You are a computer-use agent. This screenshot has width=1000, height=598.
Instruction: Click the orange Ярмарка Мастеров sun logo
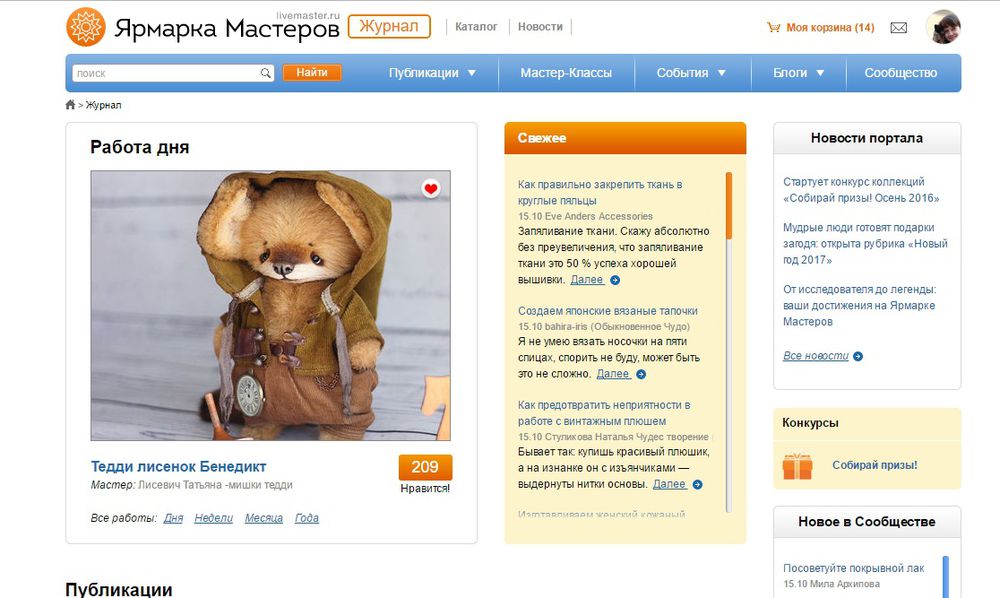[85, 27]
